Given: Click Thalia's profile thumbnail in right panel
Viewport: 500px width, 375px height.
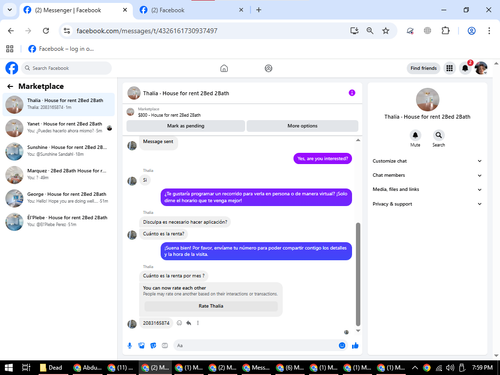Looking at the screenshot, I should point(427,99).
